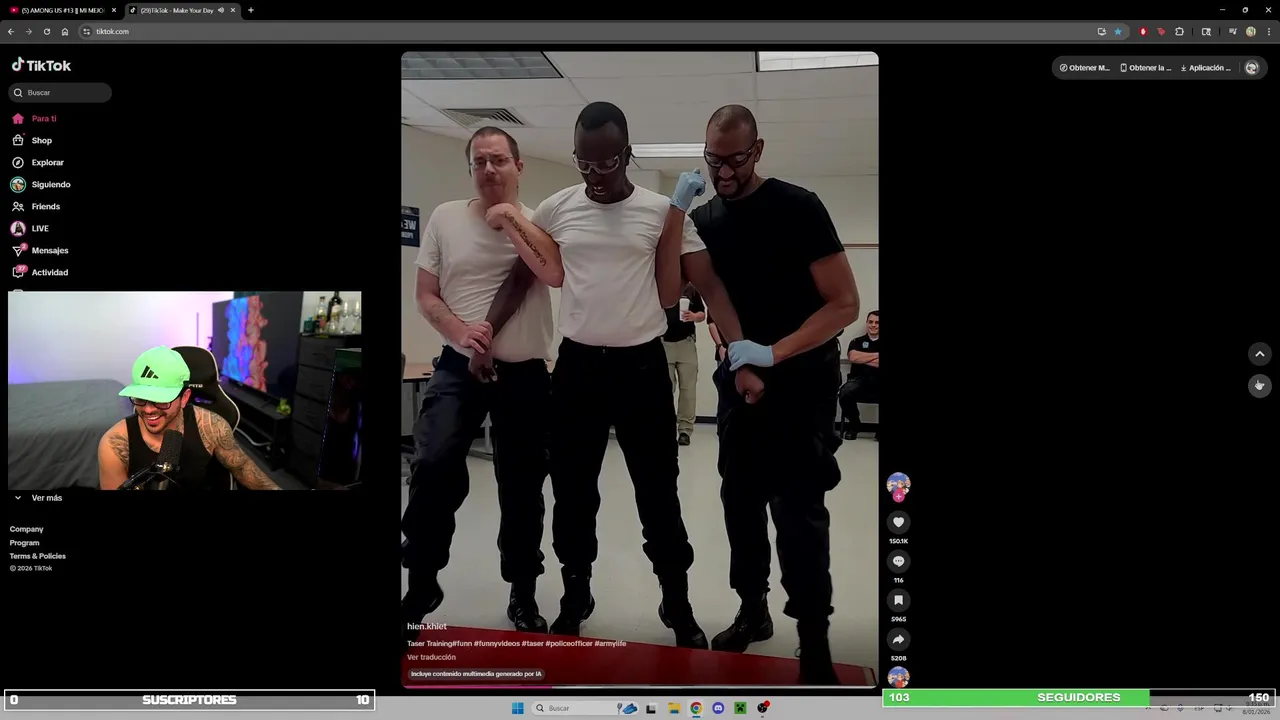Viewport: 1280px width, 720px height.
Task: Open Windows Start menu
Action: [517, 708]
